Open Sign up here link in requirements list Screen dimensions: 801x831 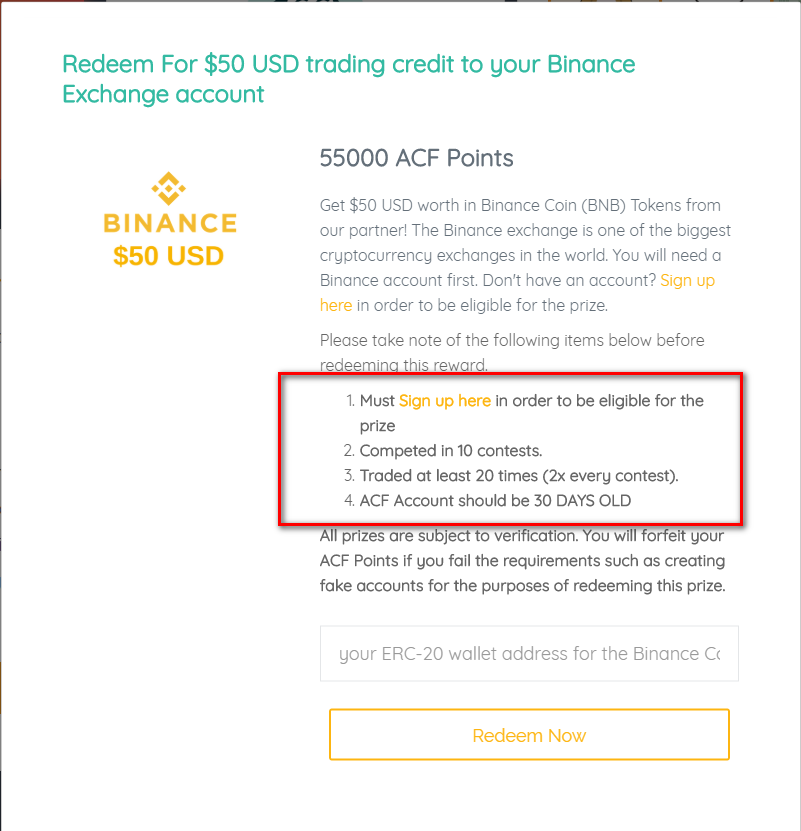click(445, 400)
